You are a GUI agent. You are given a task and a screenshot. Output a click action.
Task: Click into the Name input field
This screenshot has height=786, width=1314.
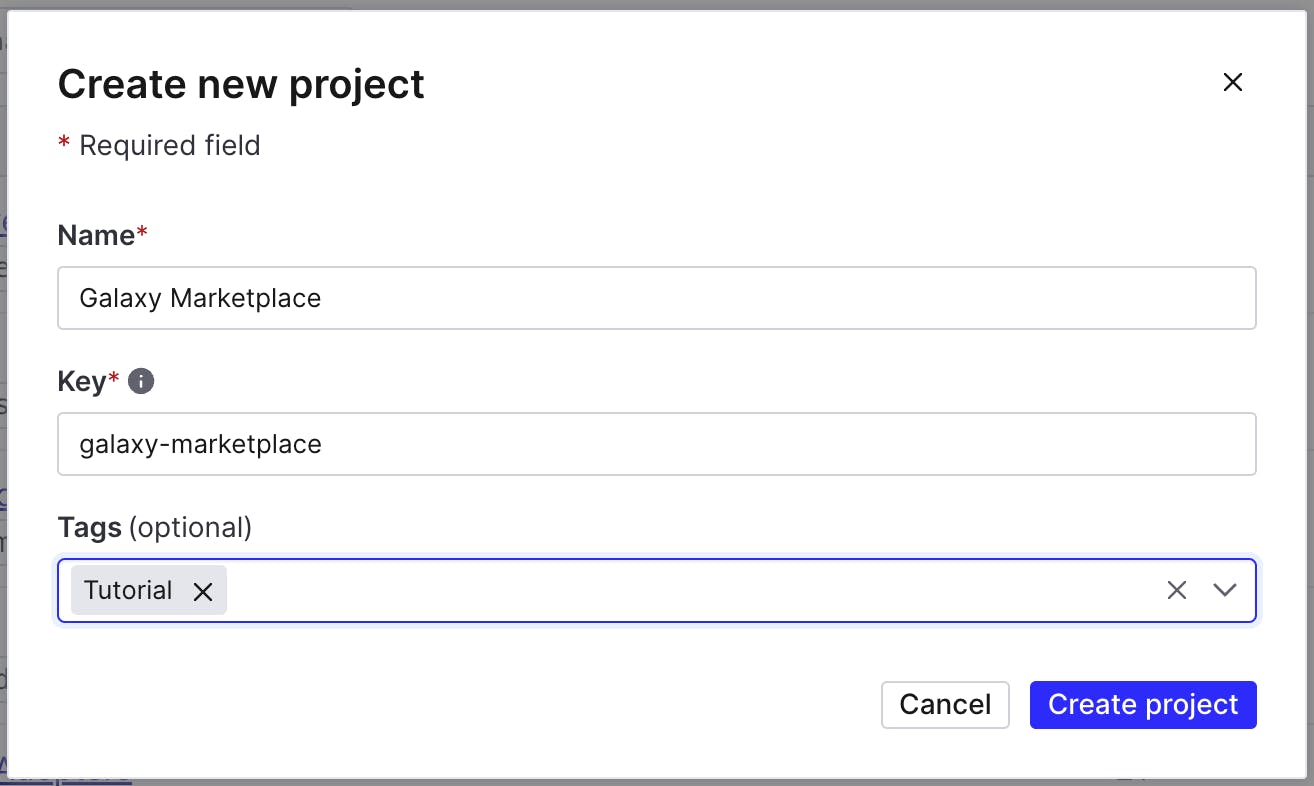click(x=656, y=298)
